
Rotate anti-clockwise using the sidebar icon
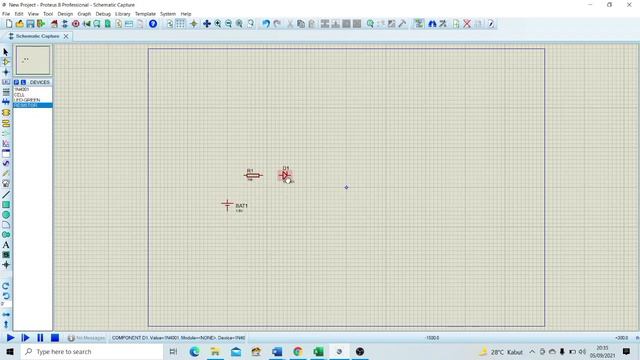6,296
